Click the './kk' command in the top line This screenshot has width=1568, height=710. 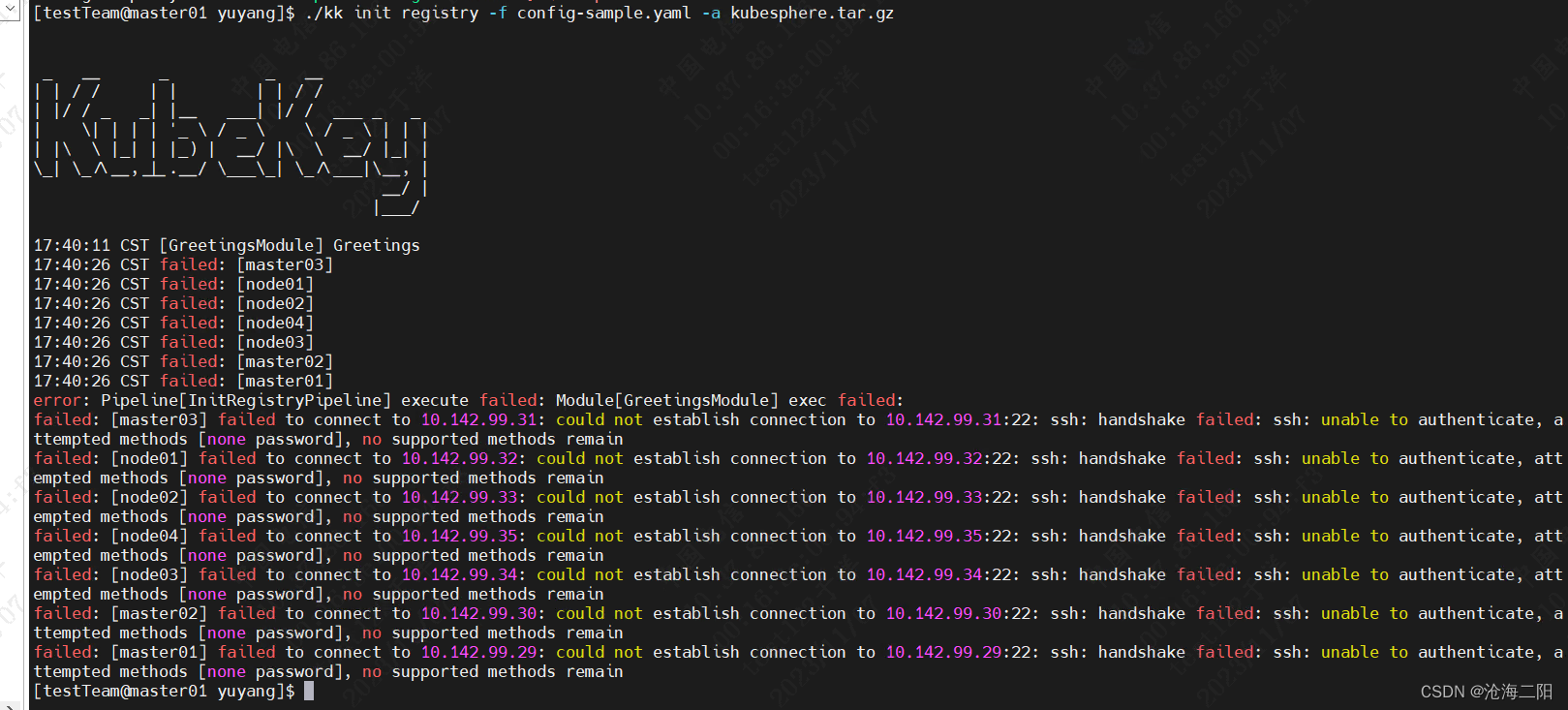pos(323,14)
